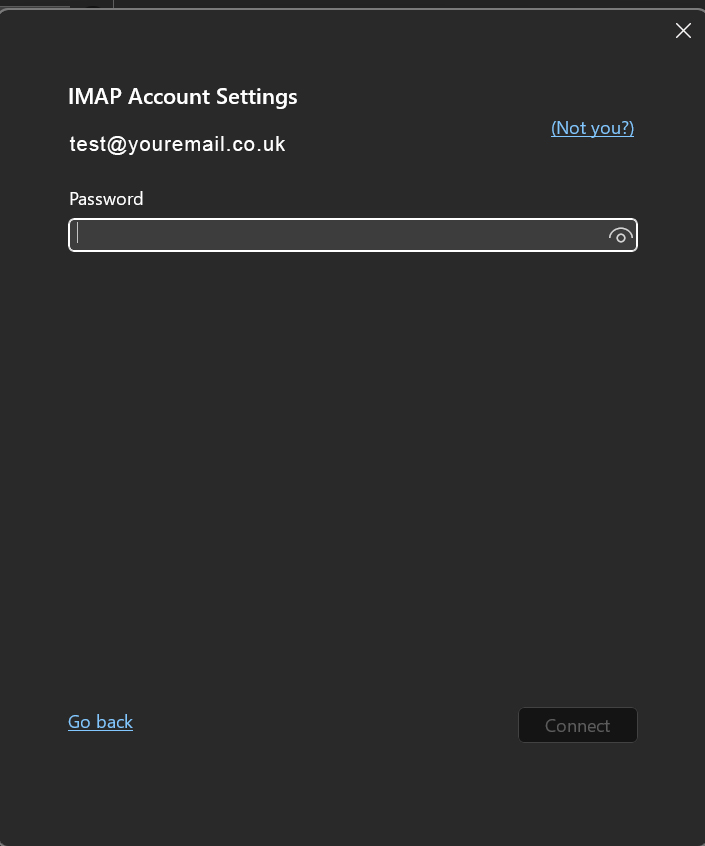Screen dimensions: 705x846
Task: Reveal password using the eye icon
Action: pos(620,236)
